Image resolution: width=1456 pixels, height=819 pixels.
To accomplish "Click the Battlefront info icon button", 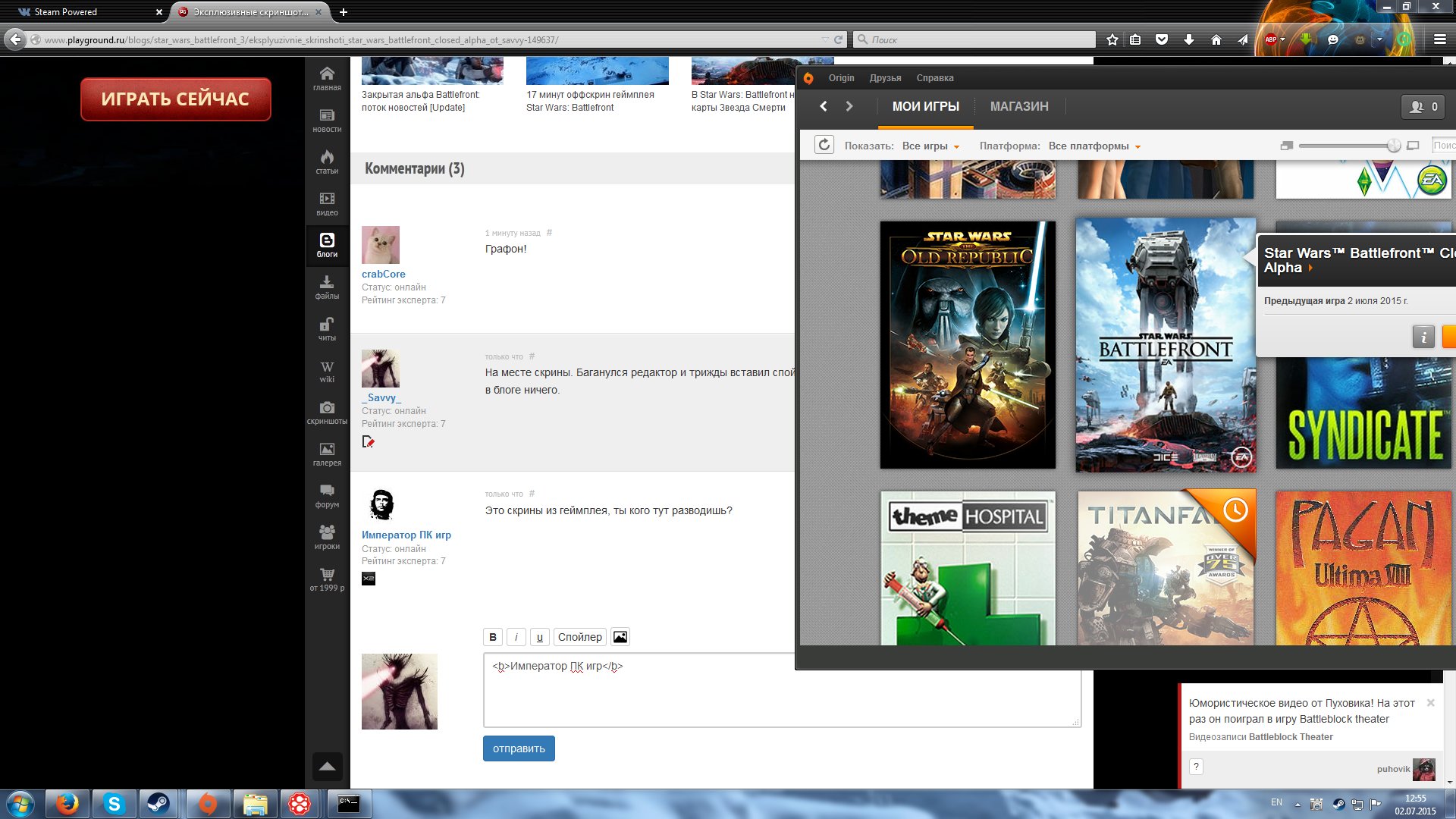I will click(1423, 337).
